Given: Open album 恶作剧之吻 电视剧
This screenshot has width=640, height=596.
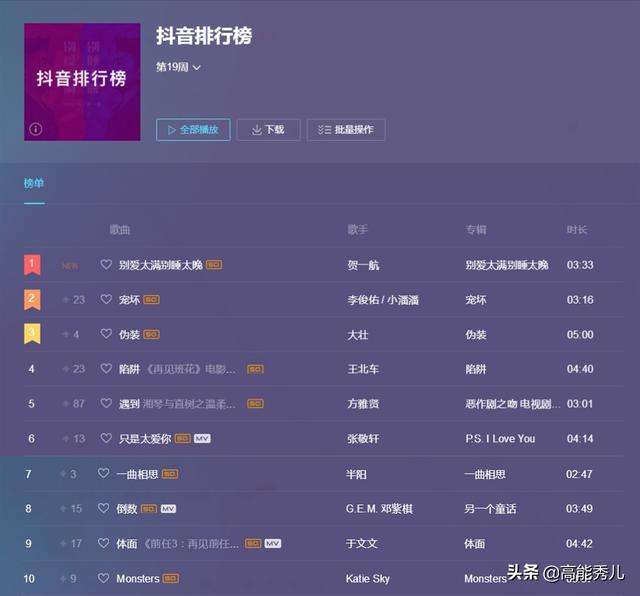Looking at the screenshot, I should pyautogui.click(x=513, y=404).
